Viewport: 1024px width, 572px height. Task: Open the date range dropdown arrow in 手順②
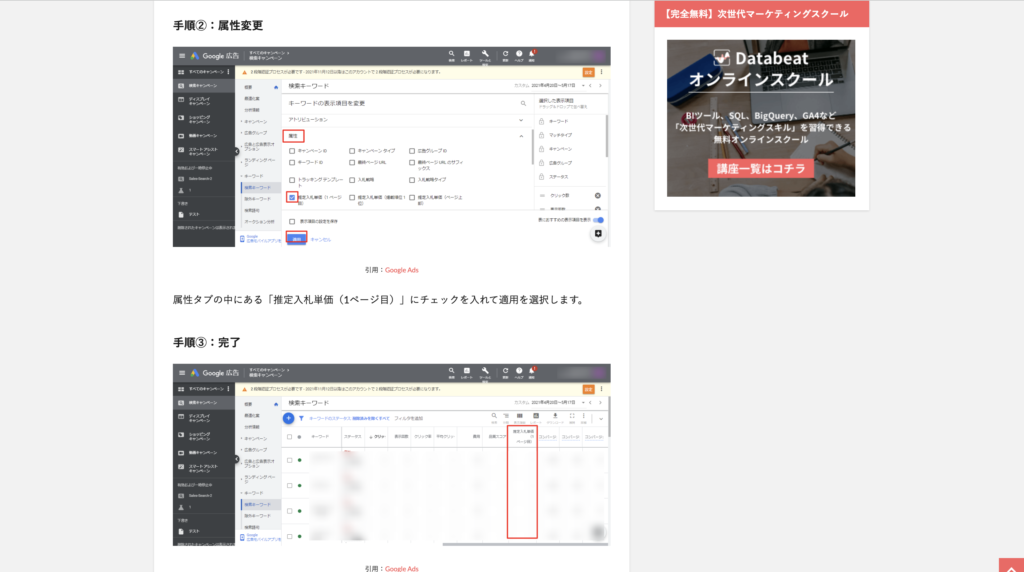pos(583,86)
